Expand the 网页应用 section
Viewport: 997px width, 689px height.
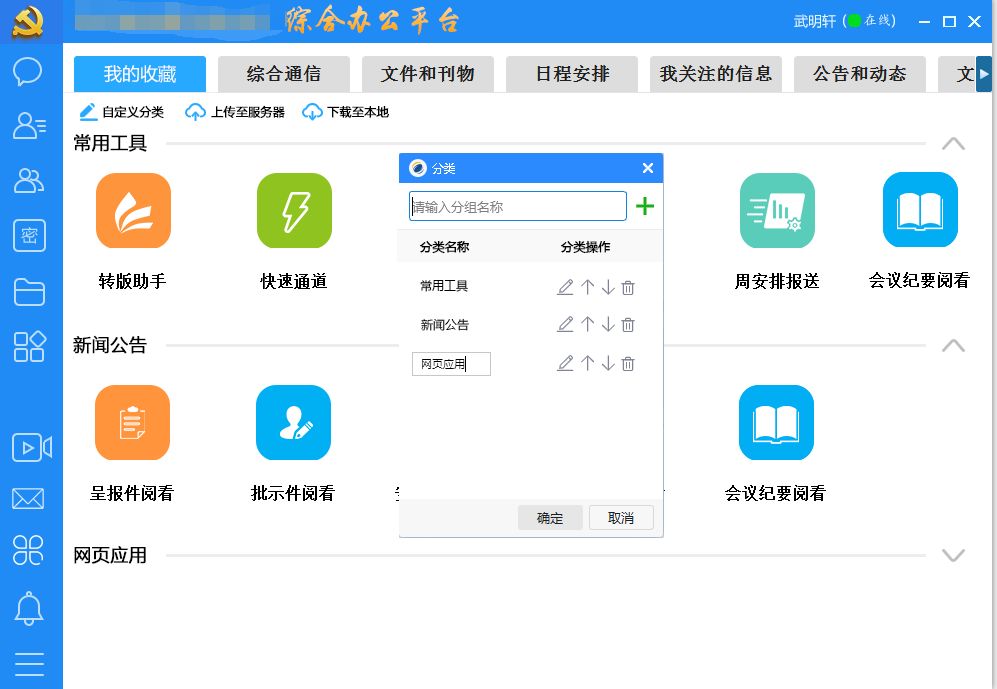point(953,556)
